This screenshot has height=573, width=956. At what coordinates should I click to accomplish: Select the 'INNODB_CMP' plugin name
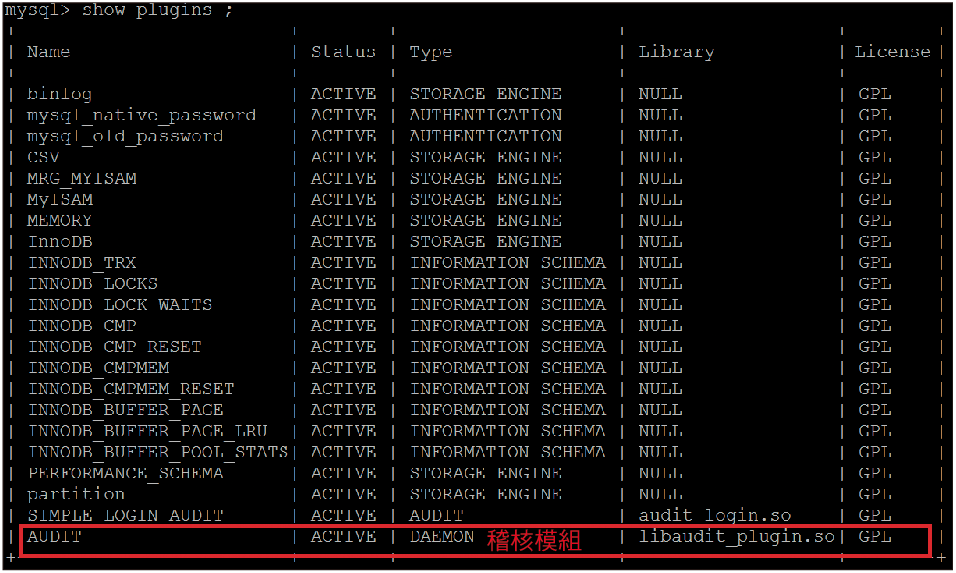click(x=82, y=326)
